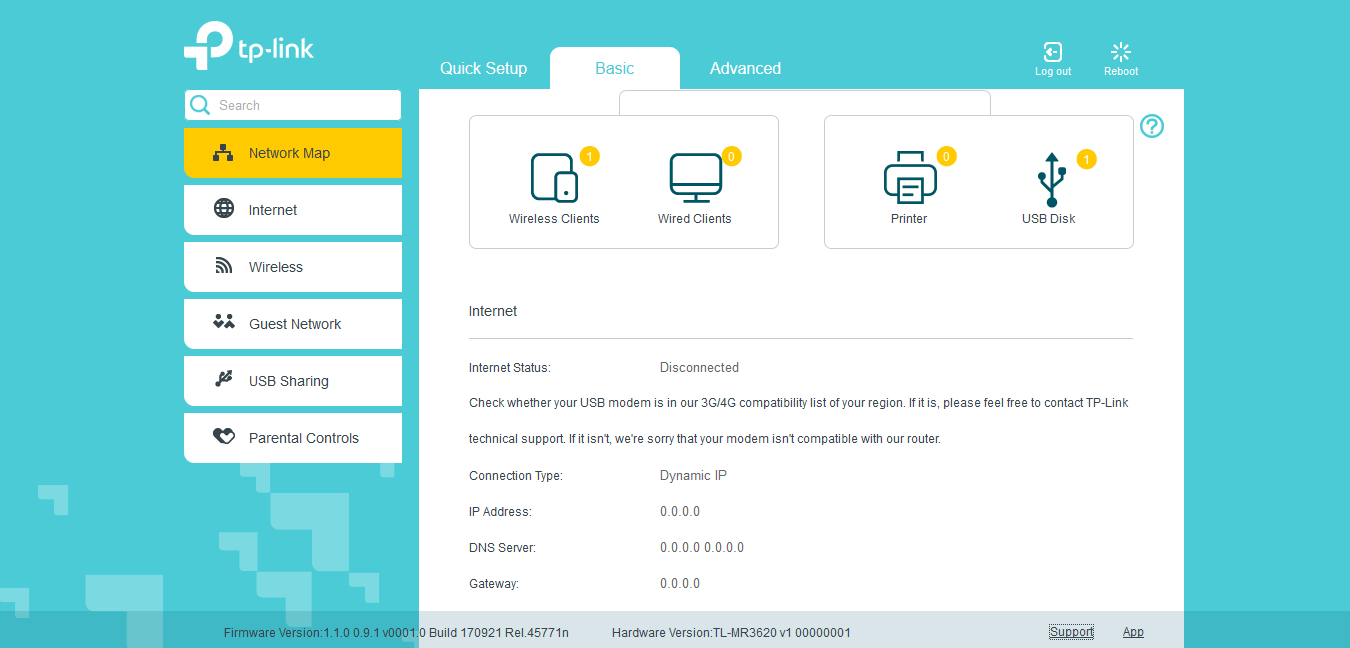This screenshot has height=648, width=1350.
Task: Click the Reboot icon
Action: pos(1121,53)
